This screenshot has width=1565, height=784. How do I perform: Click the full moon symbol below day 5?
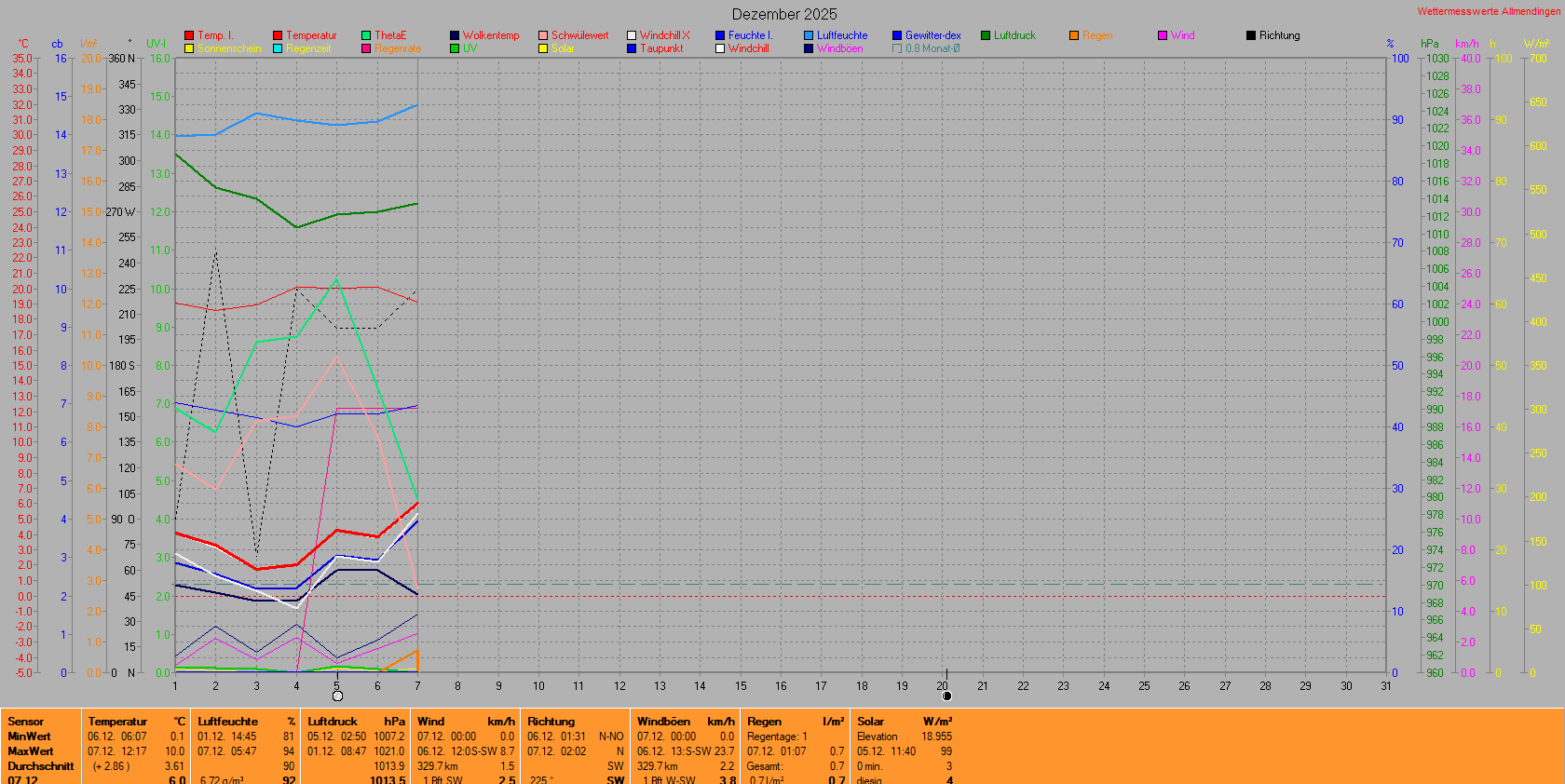click(337, 696)
